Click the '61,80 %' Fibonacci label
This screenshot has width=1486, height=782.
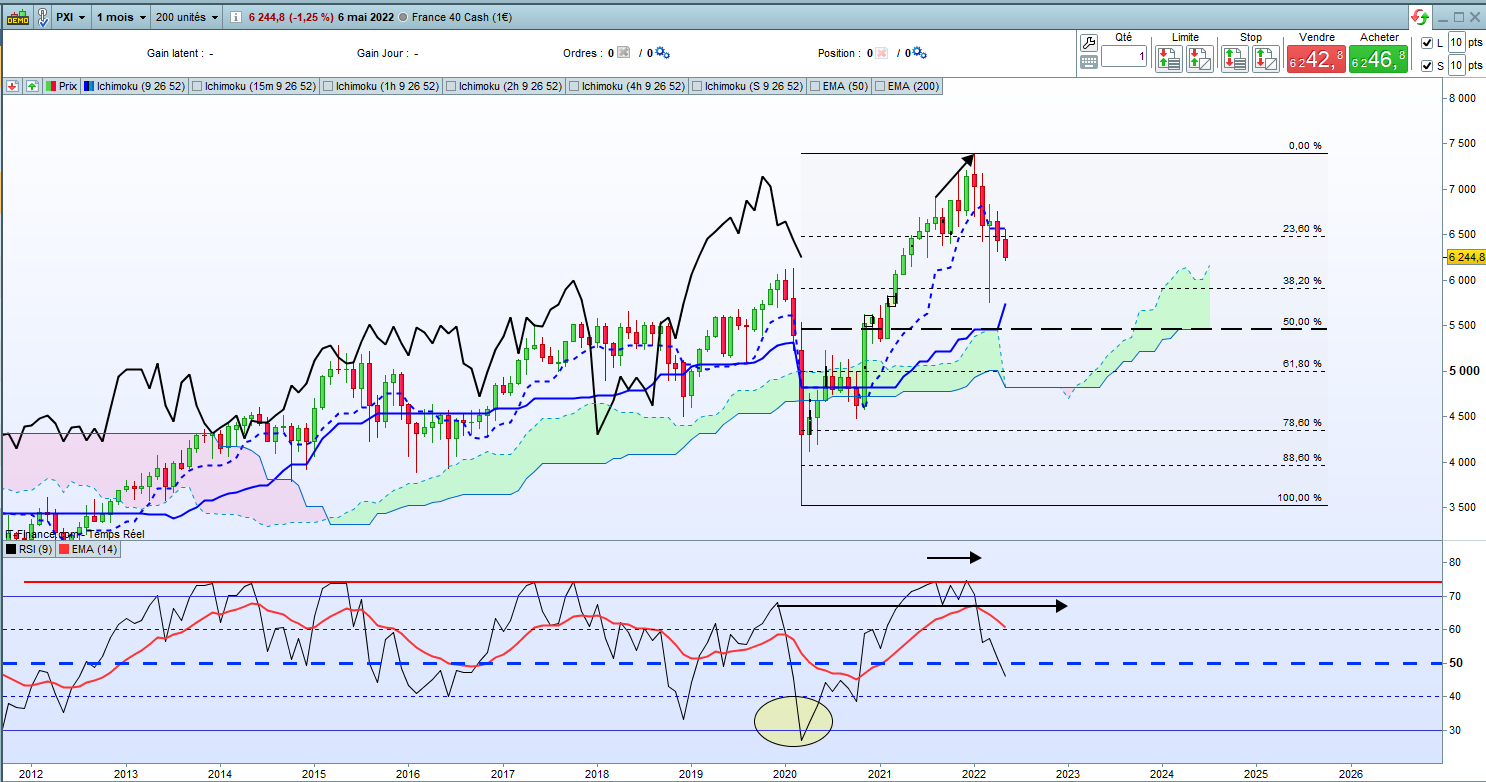1302,364
